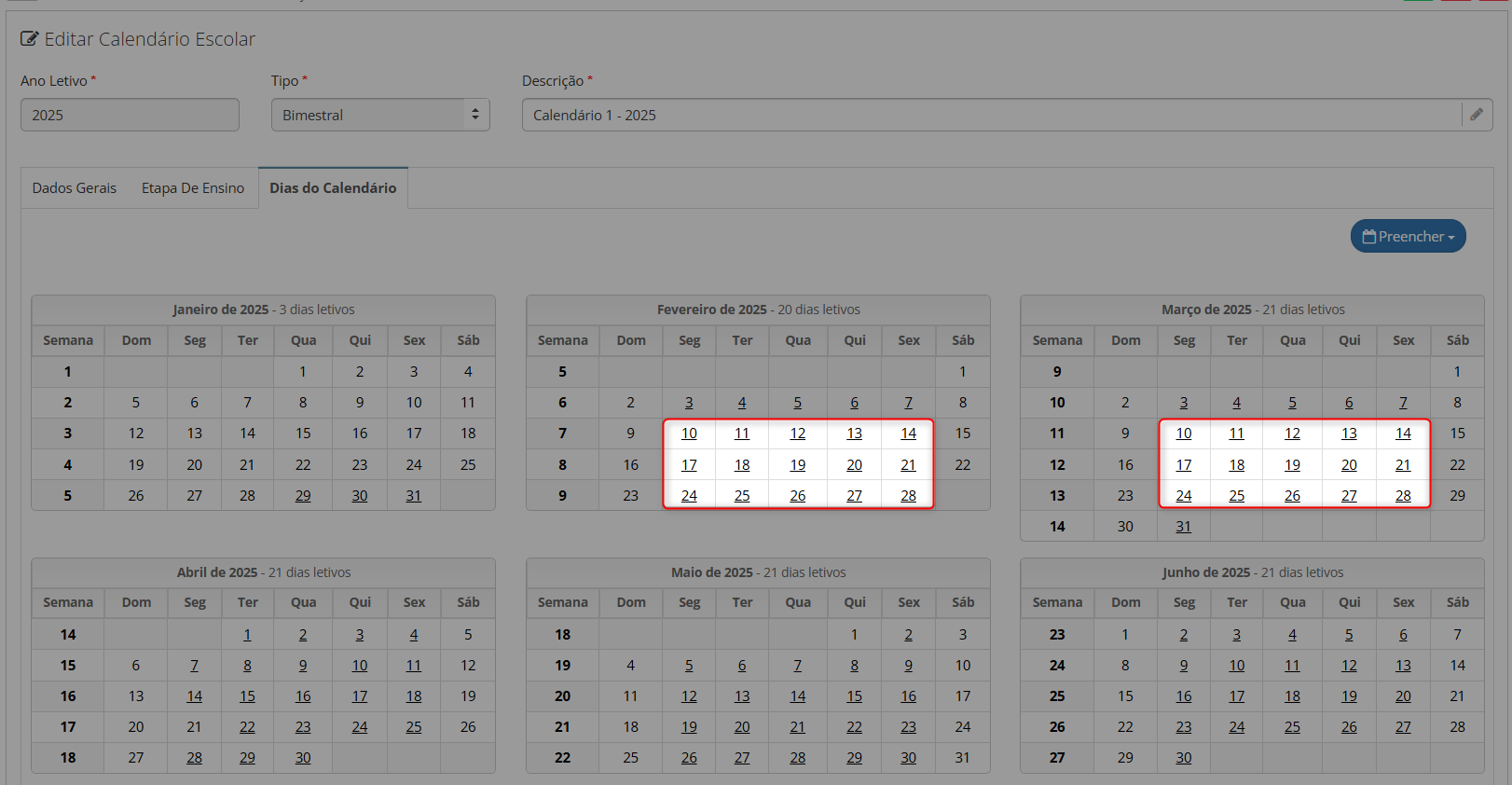Expand the Tipo Bimestral select box
Image resolution: width=1512 pixels, height=785 pixels.
[x=380, y=115]
